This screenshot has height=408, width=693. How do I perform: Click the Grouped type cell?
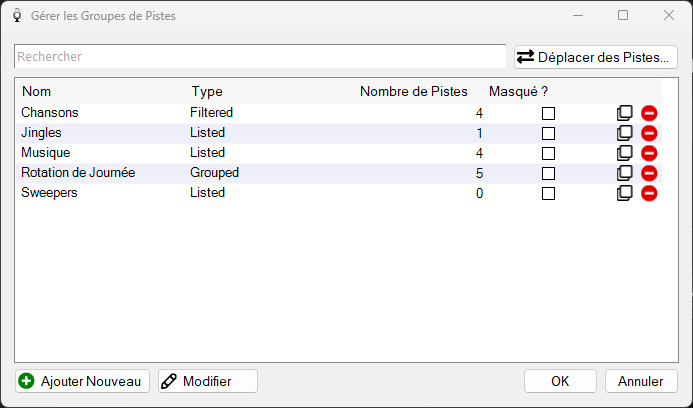[x=215, y=172]
